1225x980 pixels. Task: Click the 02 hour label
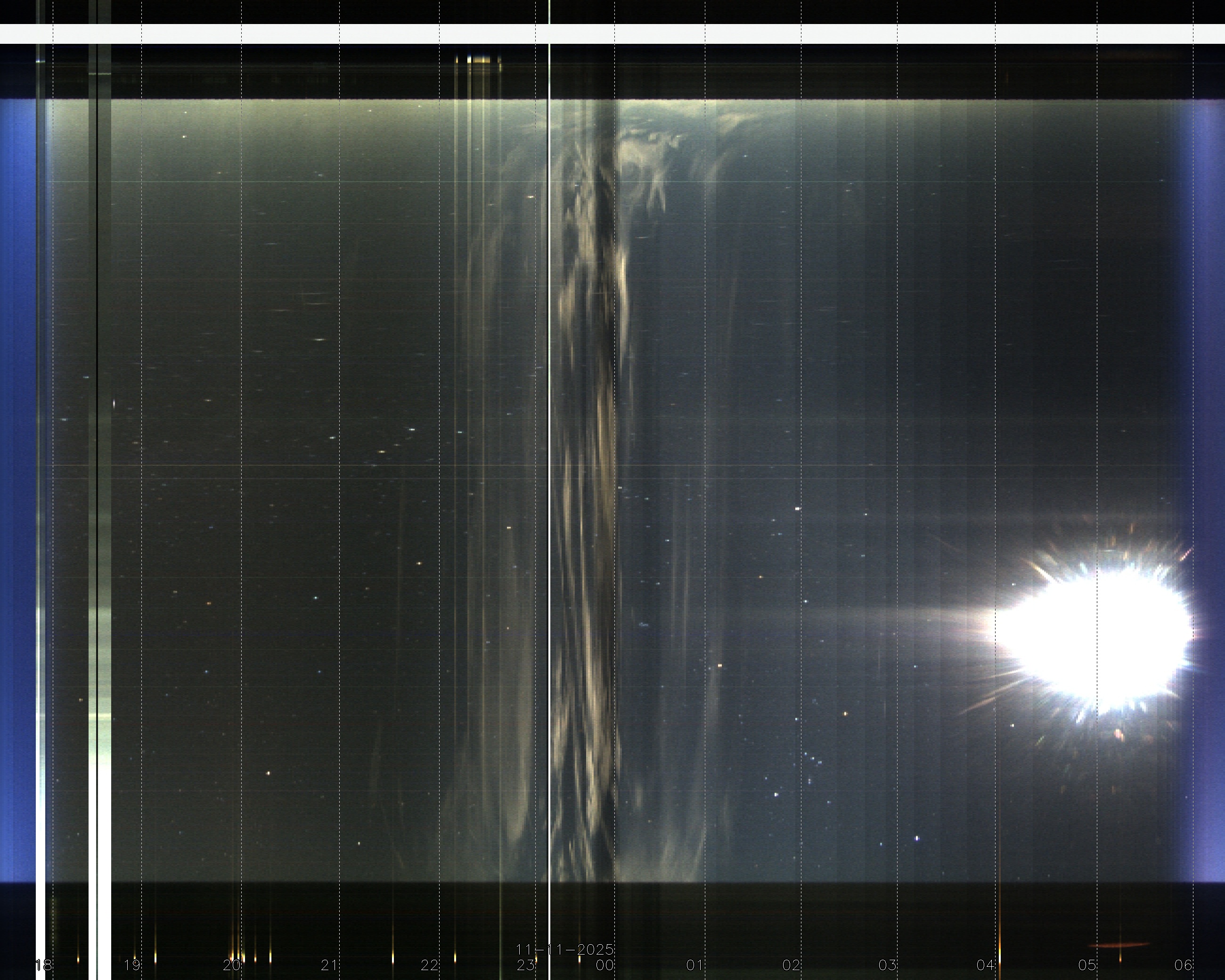[792, 965]
